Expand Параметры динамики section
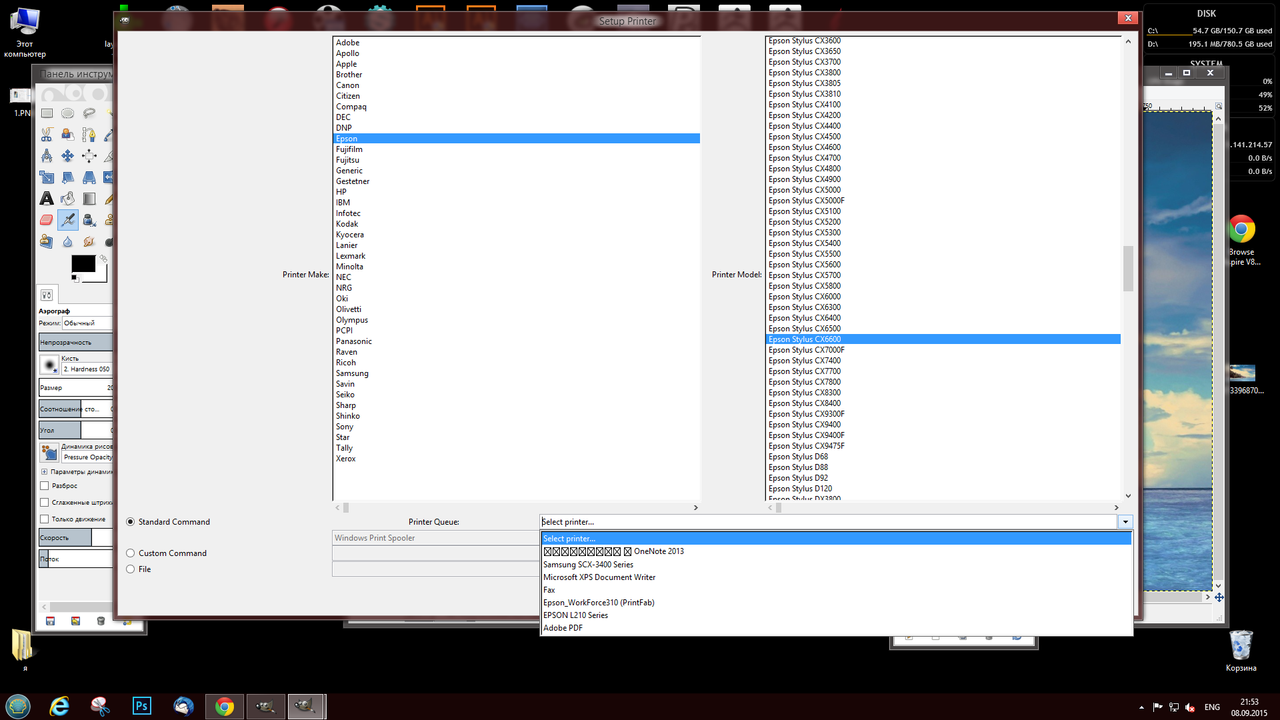The image size is (1280, 720). pyautogui.click(x=44, y=471)
